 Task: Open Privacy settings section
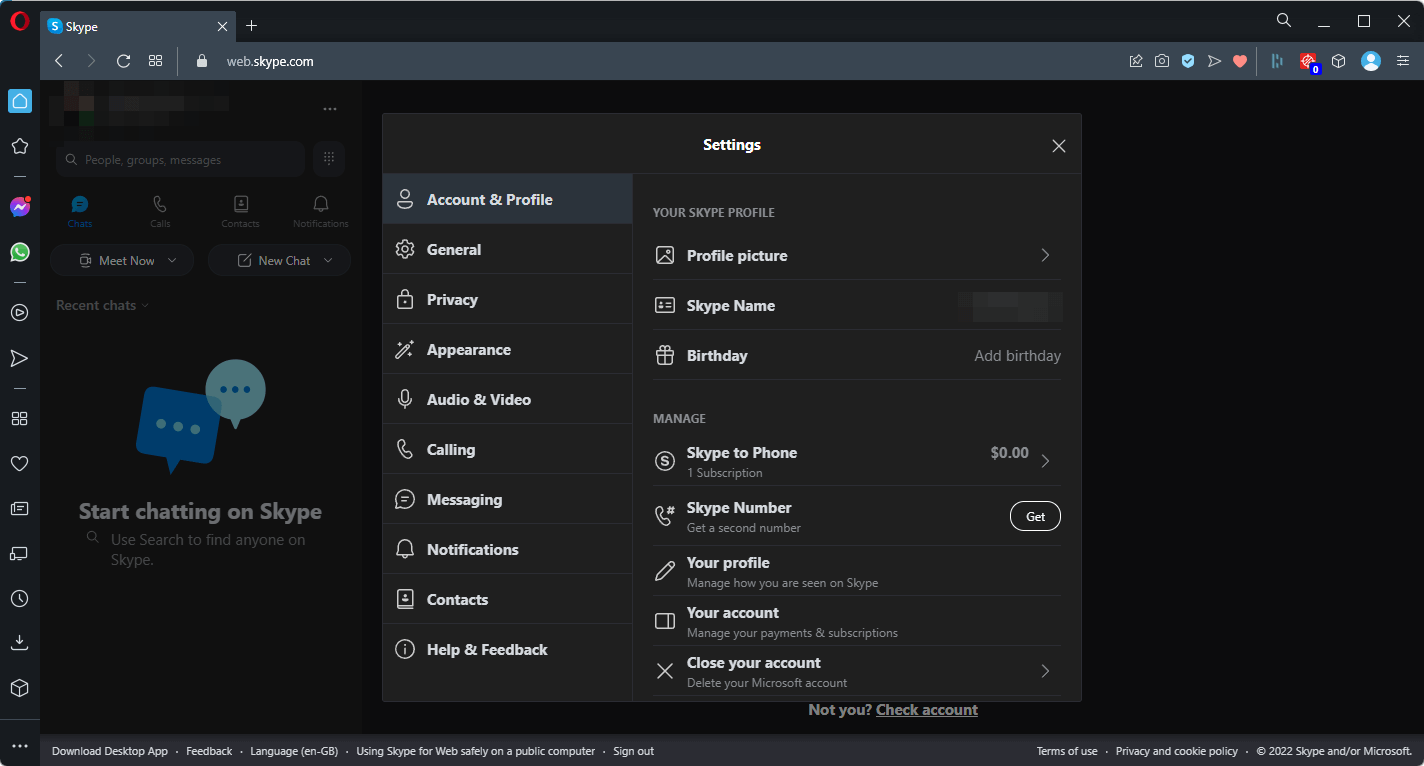tap(508, 299)
